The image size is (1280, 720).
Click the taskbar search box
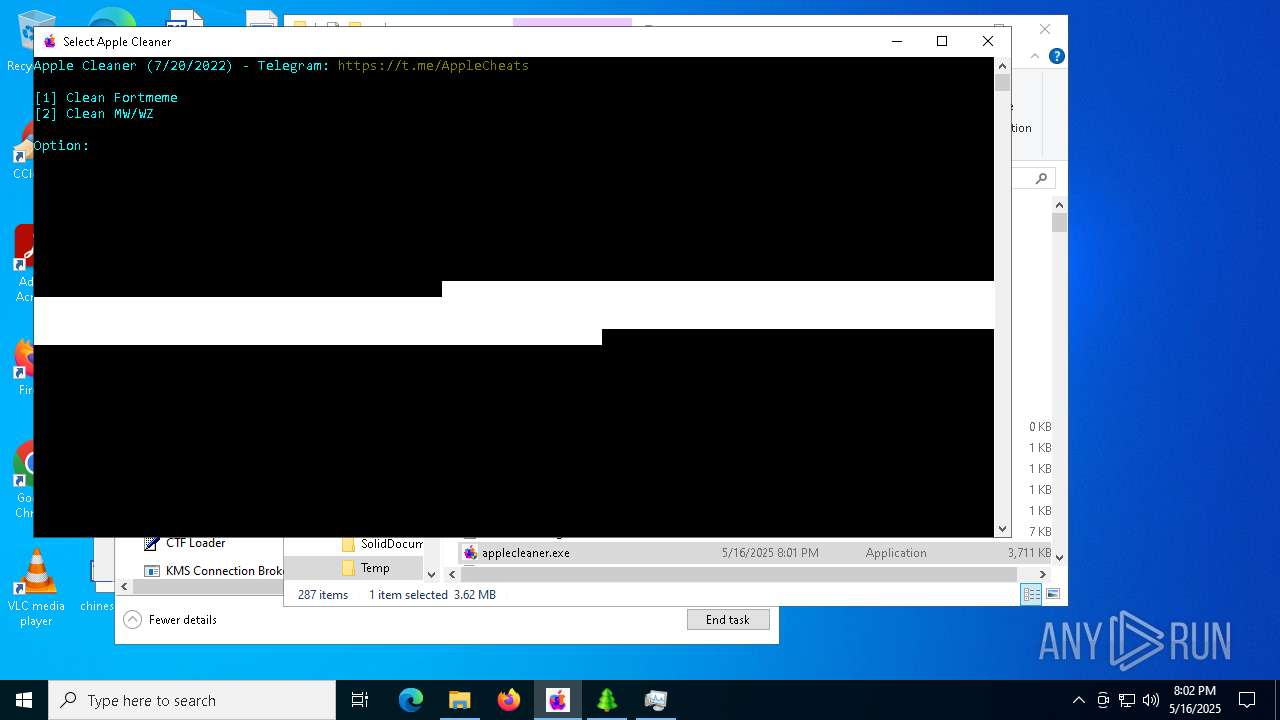click(192, 700)
